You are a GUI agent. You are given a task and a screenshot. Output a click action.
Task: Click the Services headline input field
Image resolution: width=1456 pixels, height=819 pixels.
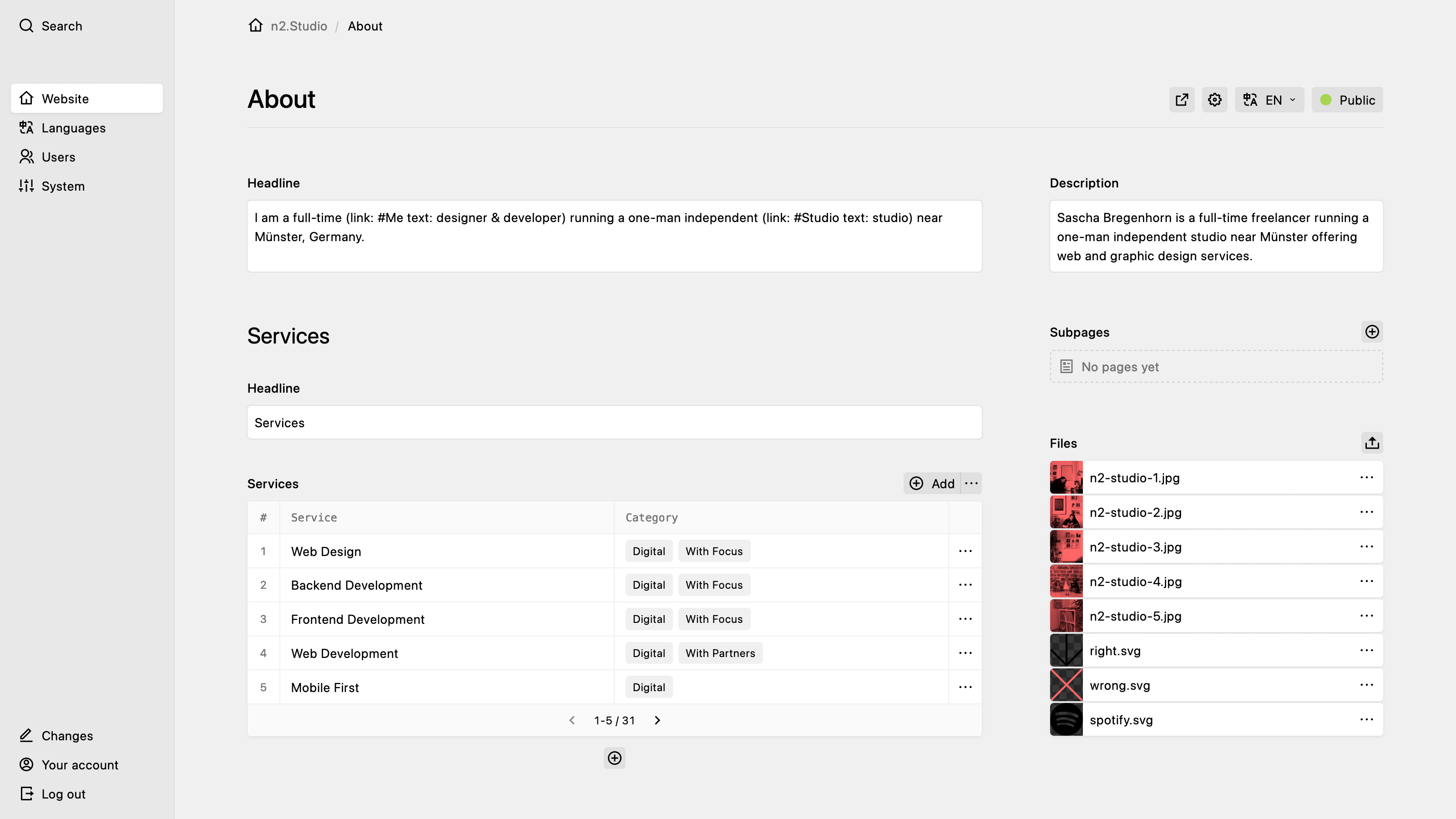[x=614, y=422]
